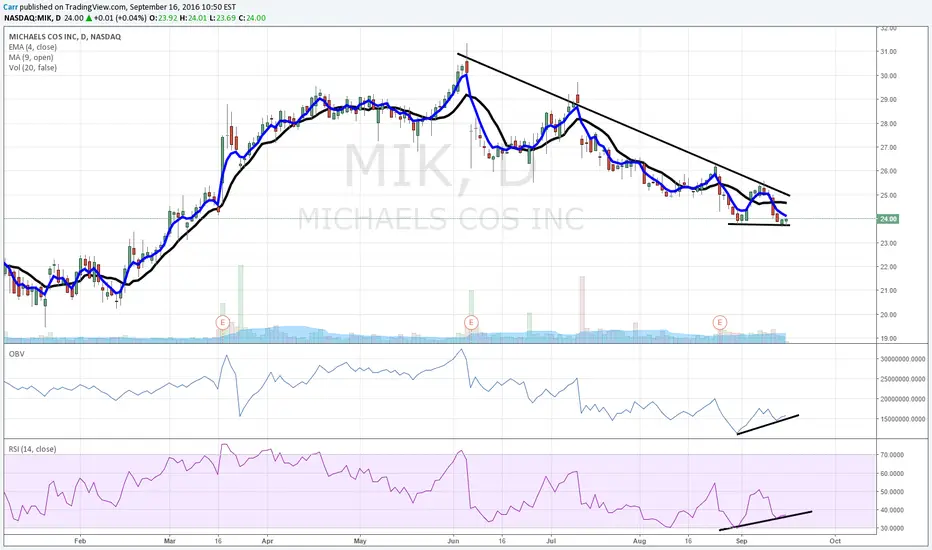This screenshot has height=550, width=932.
Task: Click the earnings E marker in late August
Action: pos(720,323)
